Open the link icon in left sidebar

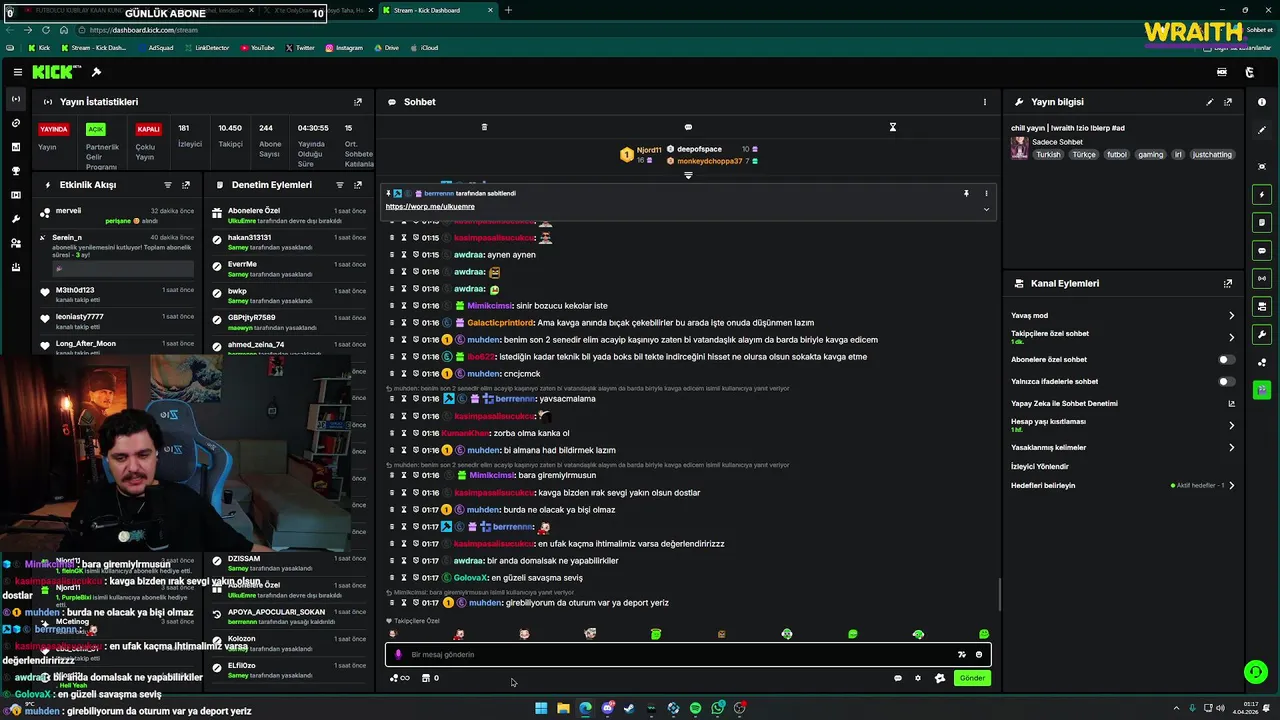pos(15,123)
